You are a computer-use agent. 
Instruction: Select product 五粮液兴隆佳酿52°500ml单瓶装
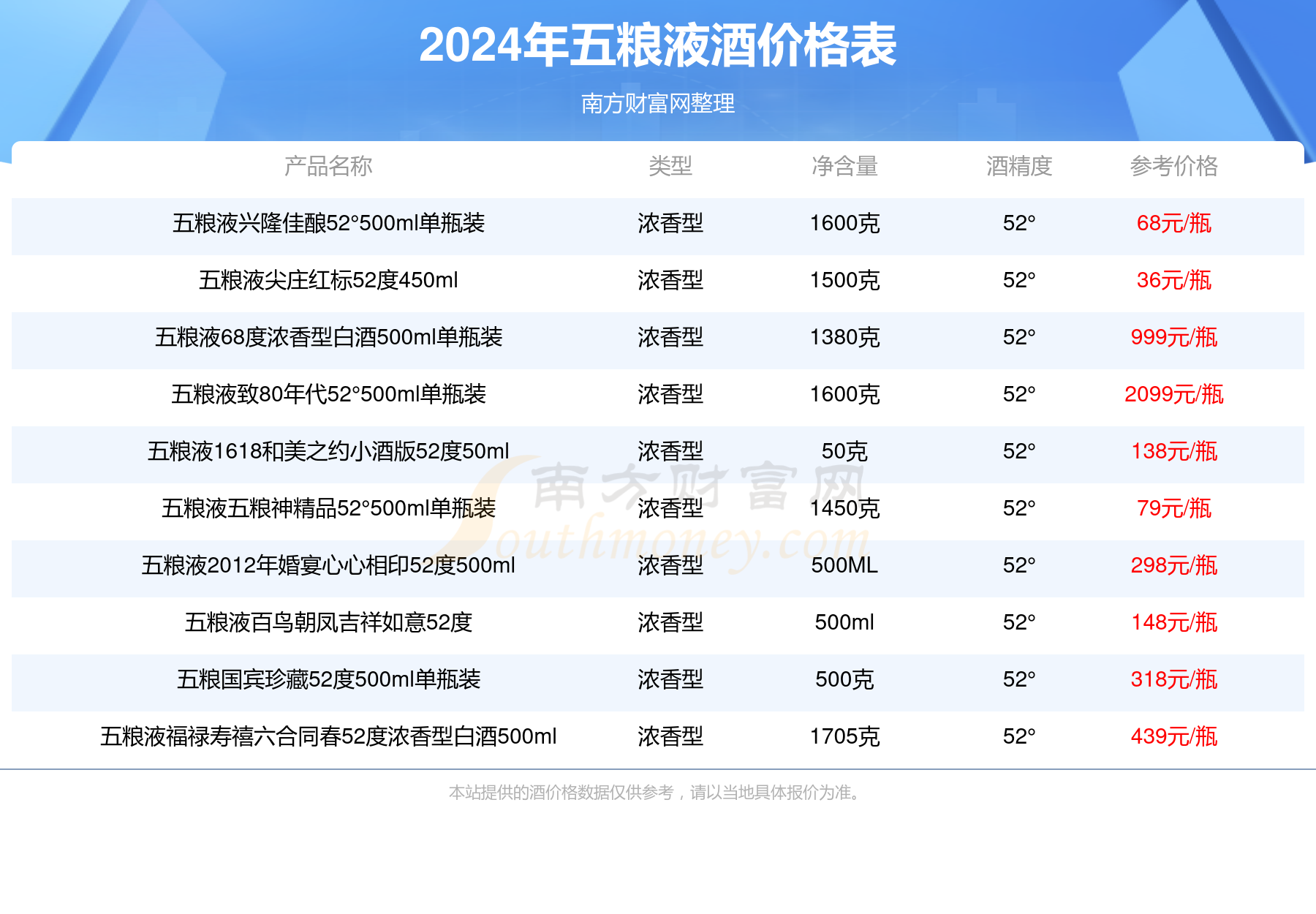coord(328,223)
